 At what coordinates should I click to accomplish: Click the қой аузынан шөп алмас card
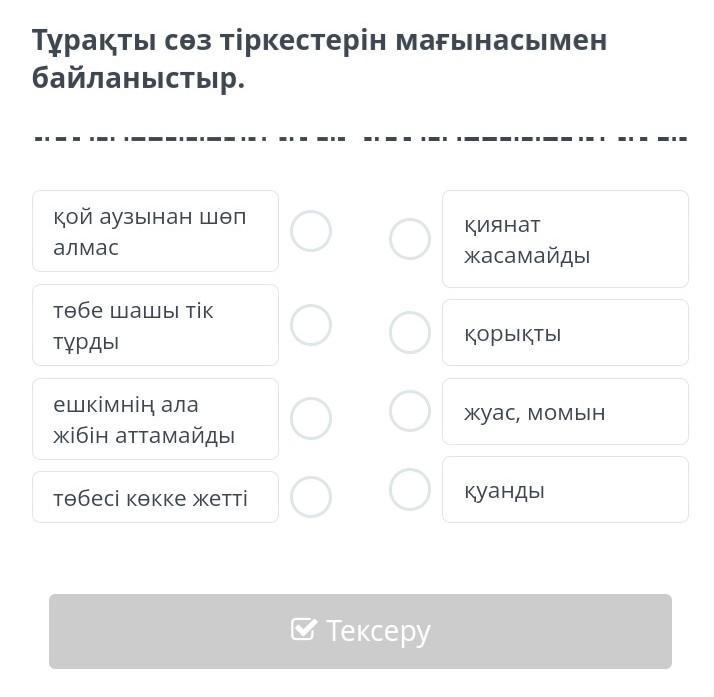(x=155, y=231)
